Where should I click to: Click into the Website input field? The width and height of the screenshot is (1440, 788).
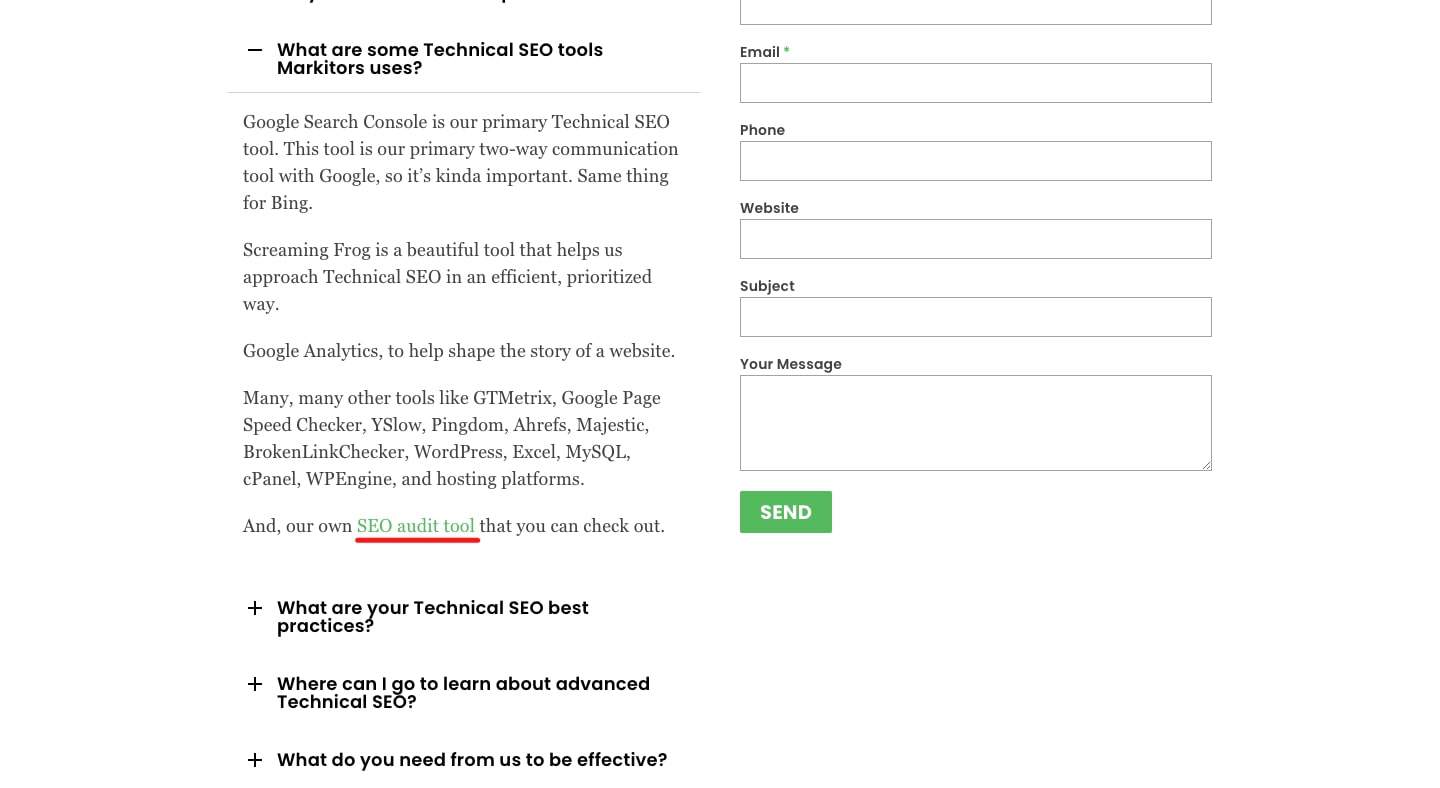(x=975, y=239)
